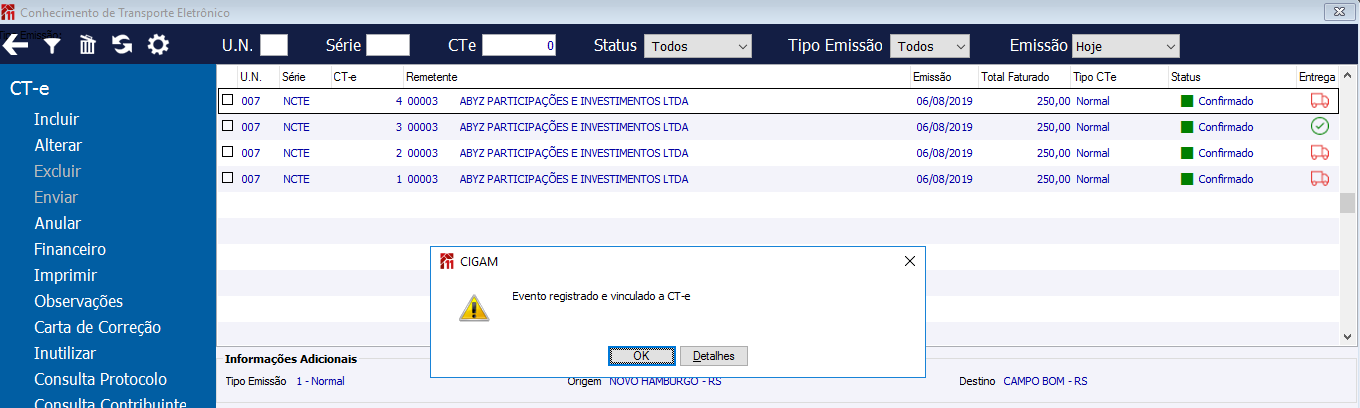Close the CIGAM message dialog
Image resolution: width=1360 pixels, height=408 pixels.
(909, 261)
